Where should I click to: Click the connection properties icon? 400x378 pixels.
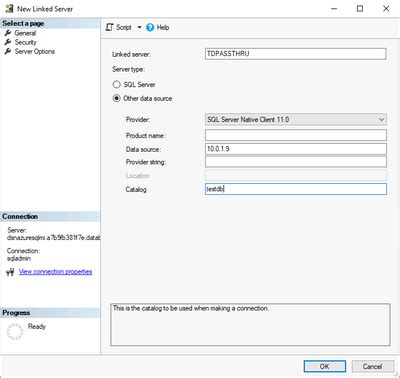click(10, 272)
